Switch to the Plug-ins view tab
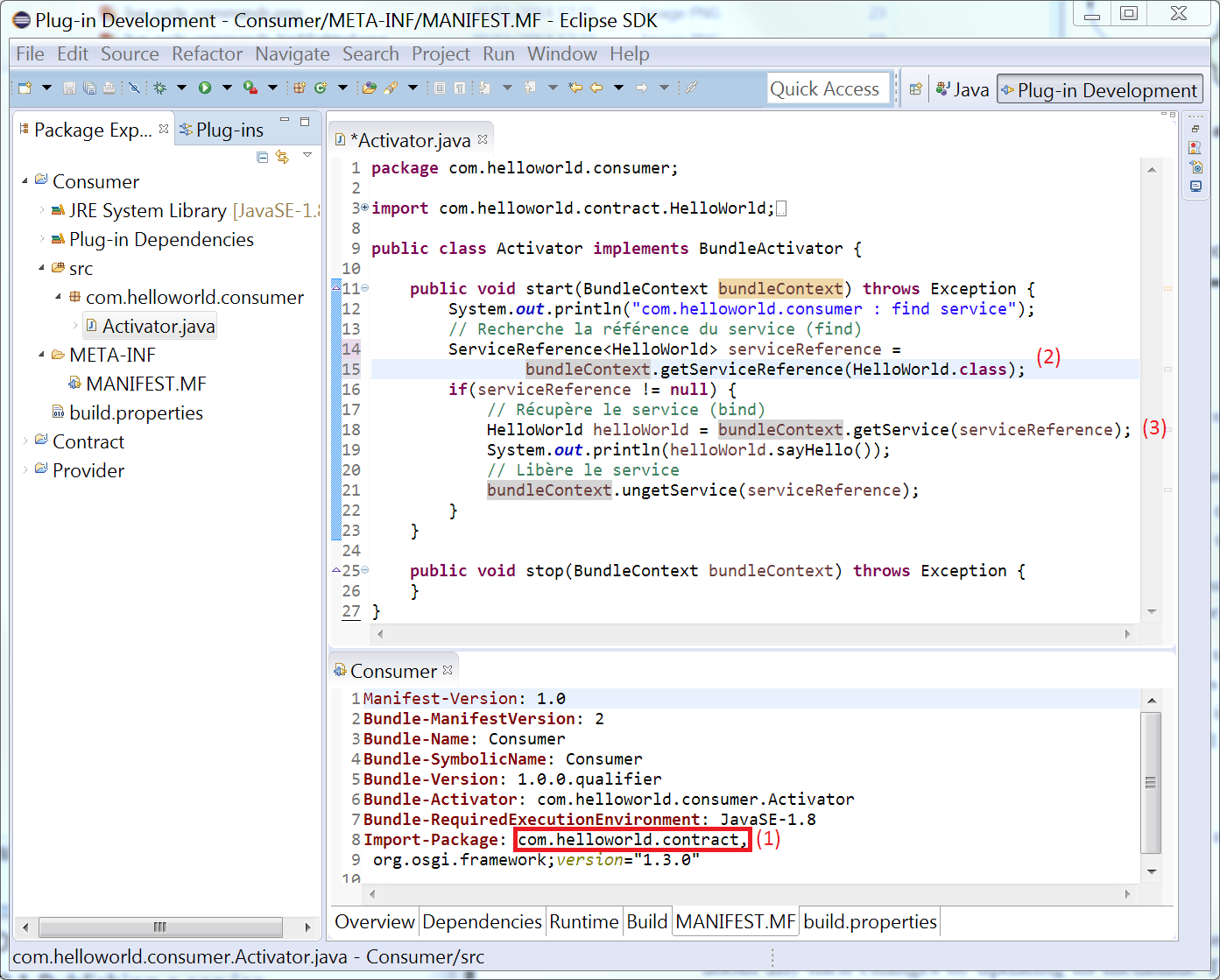Screen dimensions: 1220x980 pyautogui.click(x=222, y=130)
